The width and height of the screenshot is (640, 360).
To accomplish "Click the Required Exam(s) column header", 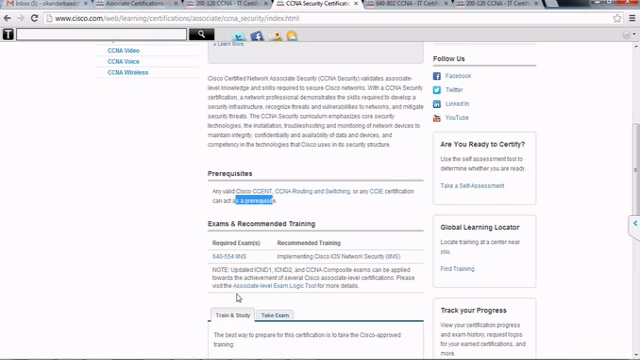I will tap(236, 243).
